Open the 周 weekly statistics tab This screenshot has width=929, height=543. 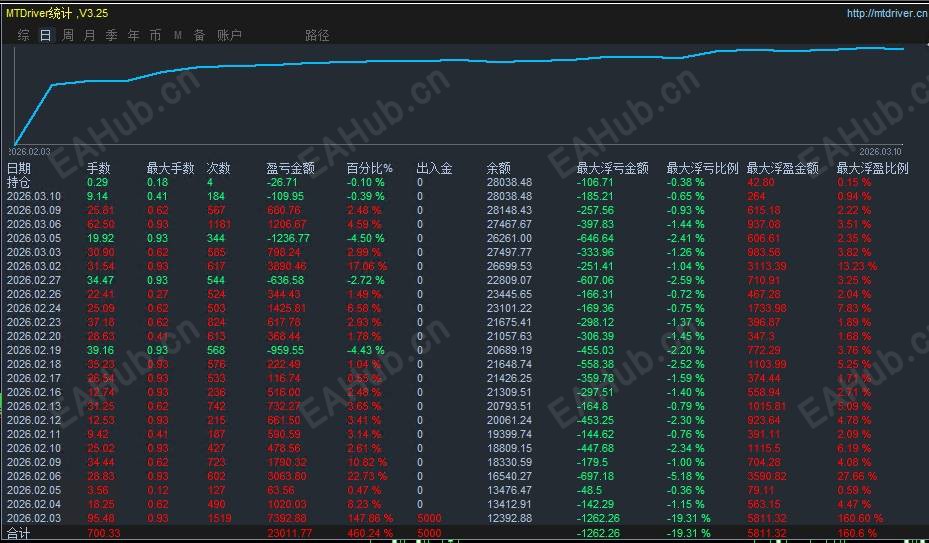pyautogui.click(x=68, y=36)
